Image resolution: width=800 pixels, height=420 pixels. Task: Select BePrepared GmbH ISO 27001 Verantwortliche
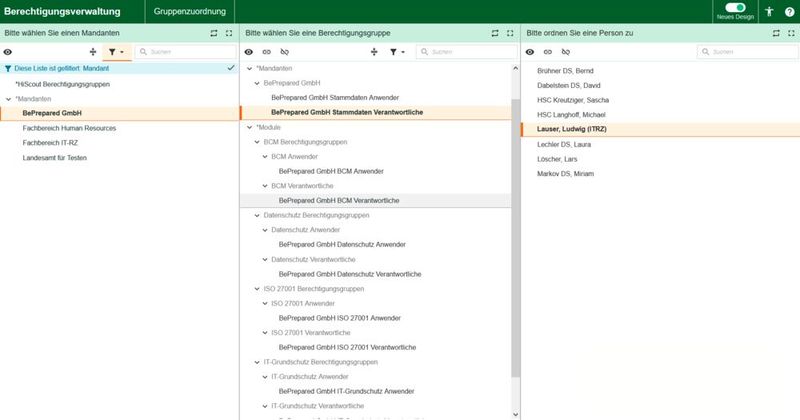[347, 347]
